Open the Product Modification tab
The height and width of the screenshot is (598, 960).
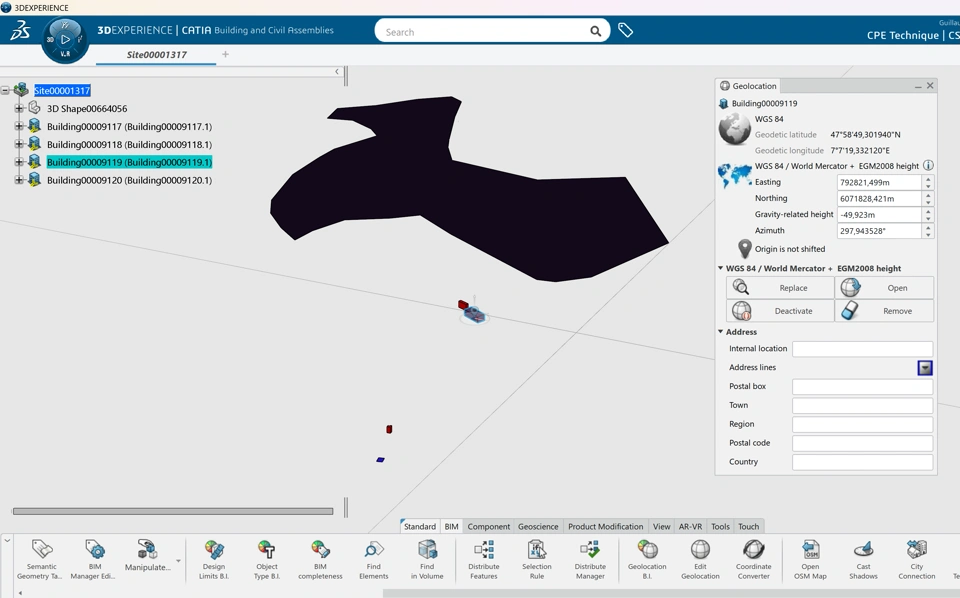(x=606, y=526)
